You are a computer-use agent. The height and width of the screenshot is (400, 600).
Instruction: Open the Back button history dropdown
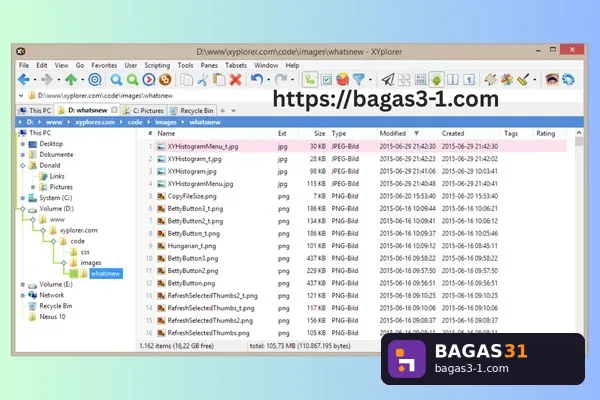pos(35,80)
